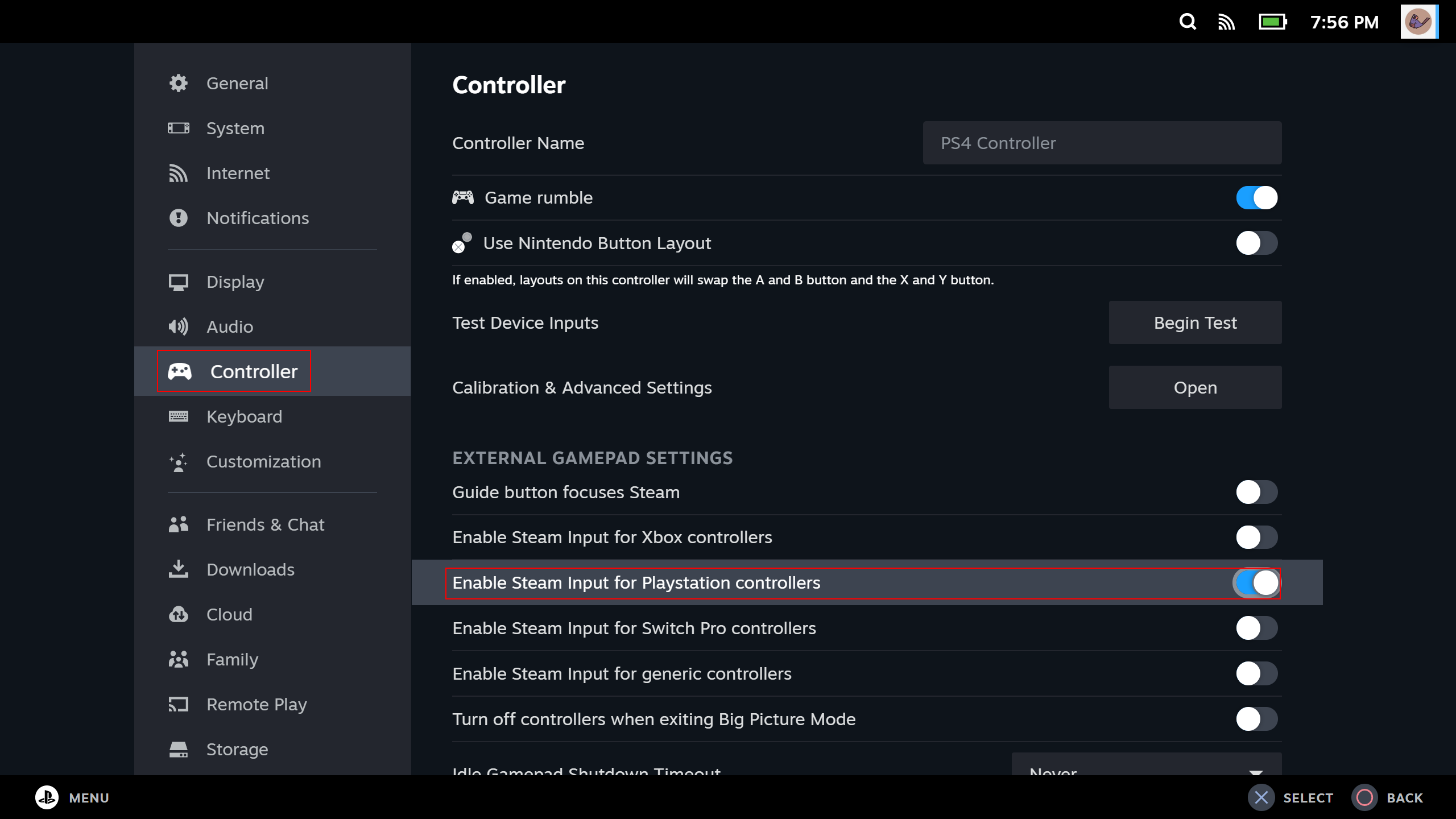Go to Remote Play settings
This screenshot has height=819, width=1456.
pyautogui.click(x=256, y=704)
